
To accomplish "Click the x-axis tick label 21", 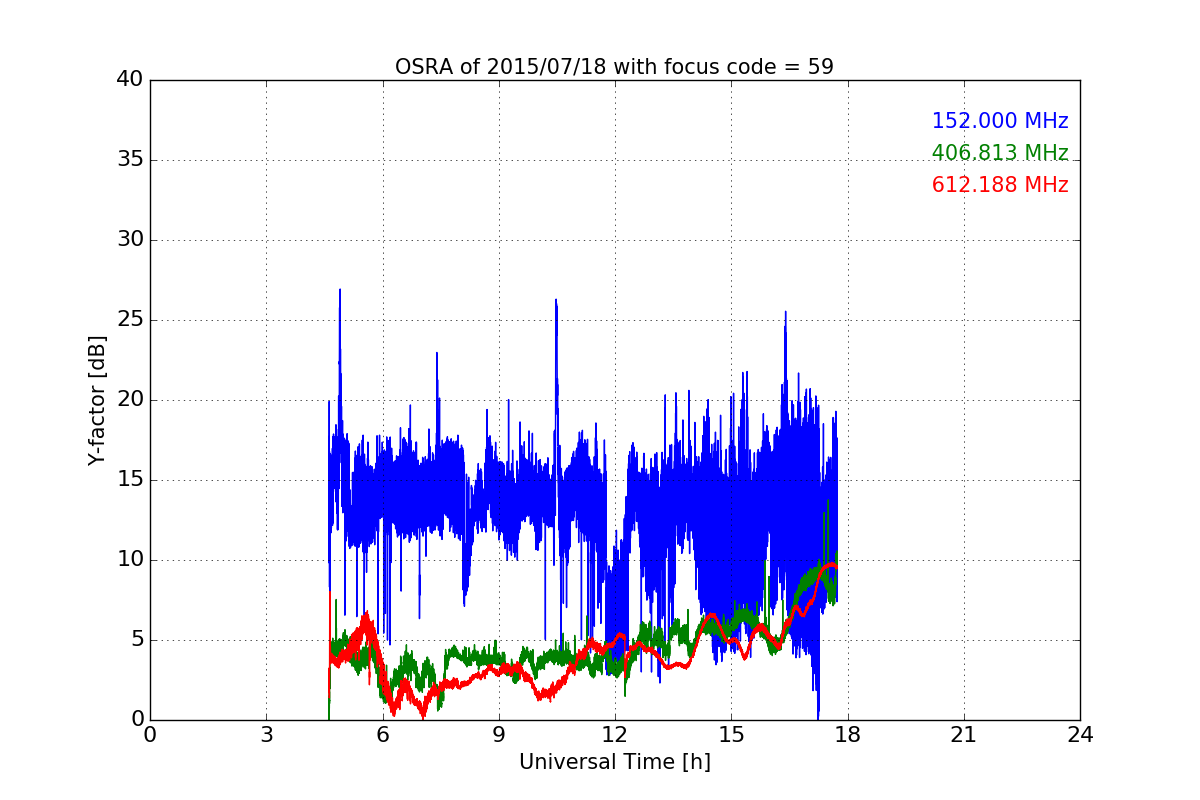I will (x=964, y=735).
